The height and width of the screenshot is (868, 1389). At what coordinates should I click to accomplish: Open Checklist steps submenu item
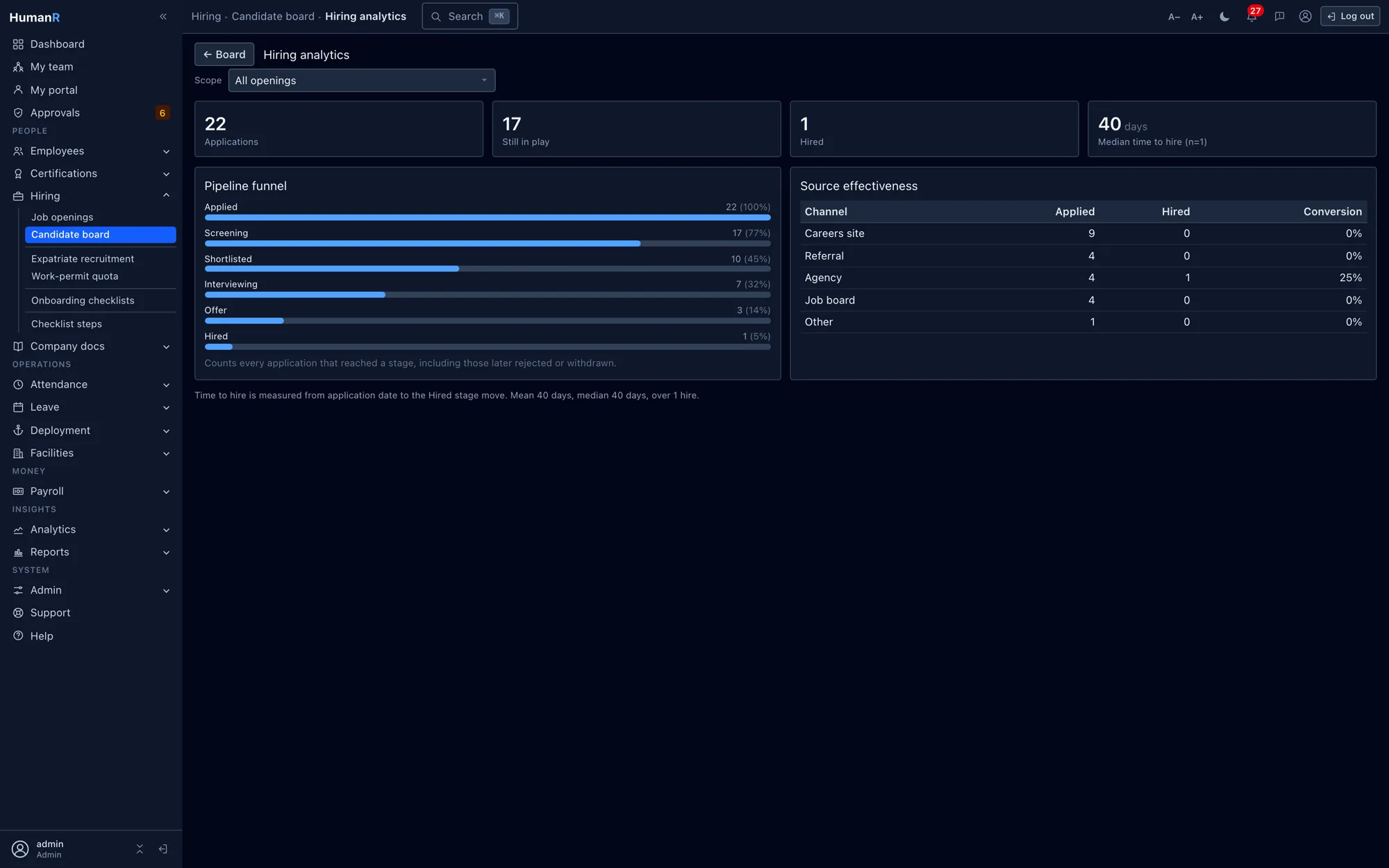pos(100,324)
